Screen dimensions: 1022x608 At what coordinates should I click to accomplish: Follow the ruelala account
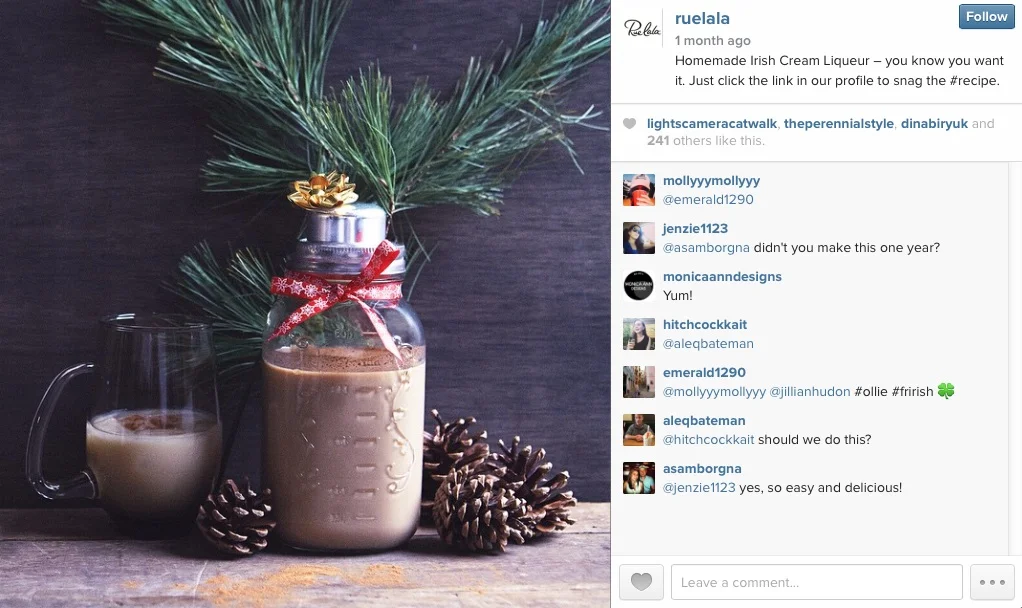click(x=986, y=16)
